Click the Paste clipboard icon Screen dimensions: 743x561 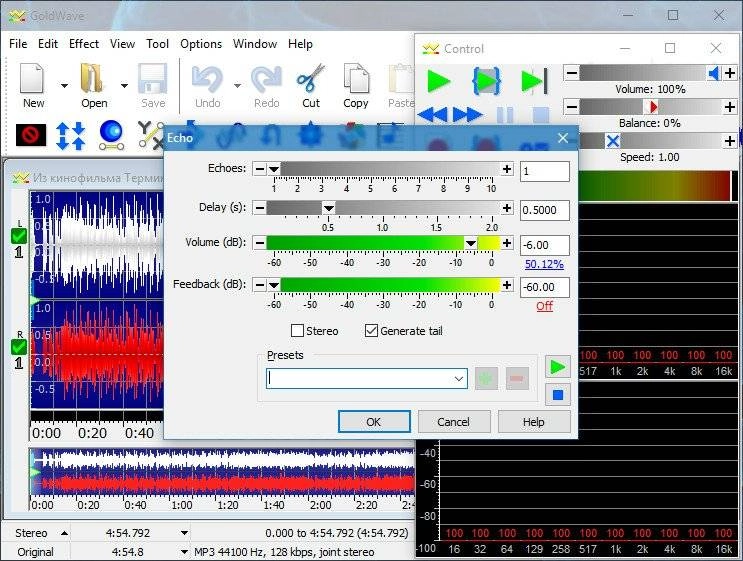(401, 79)
